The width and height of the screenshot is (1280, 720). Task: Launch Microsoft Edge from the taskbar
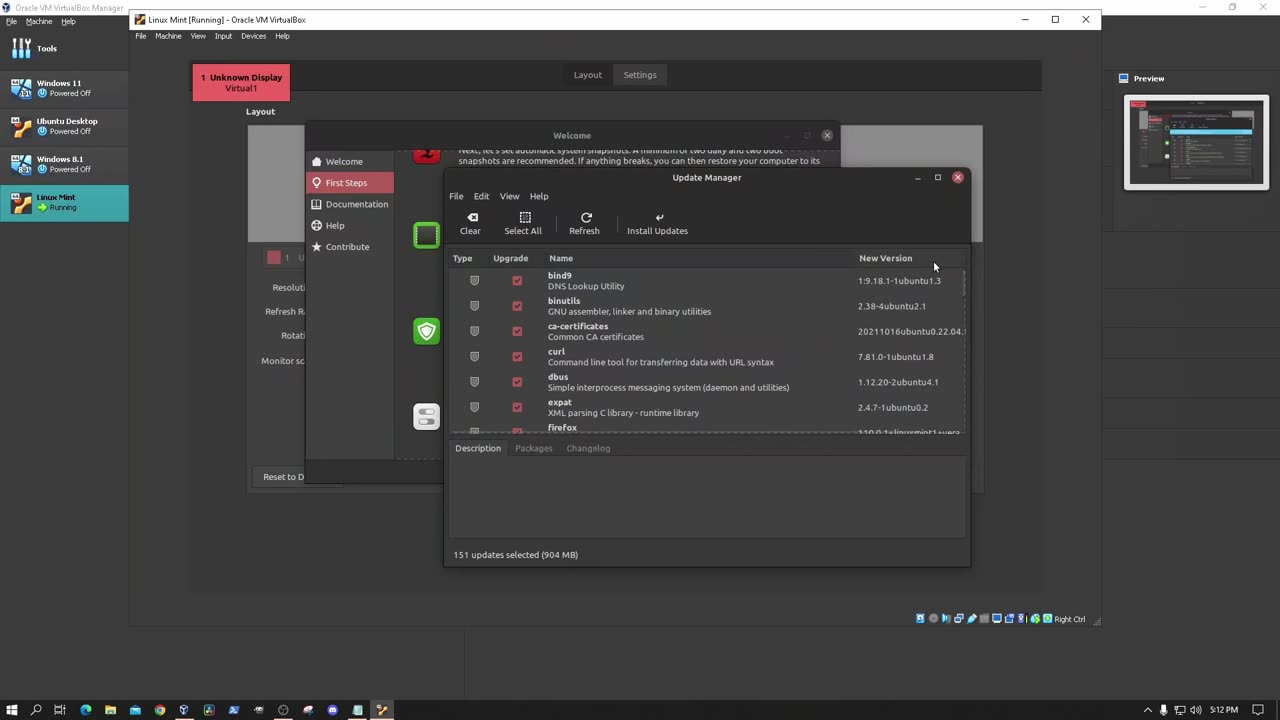(86, 710)
